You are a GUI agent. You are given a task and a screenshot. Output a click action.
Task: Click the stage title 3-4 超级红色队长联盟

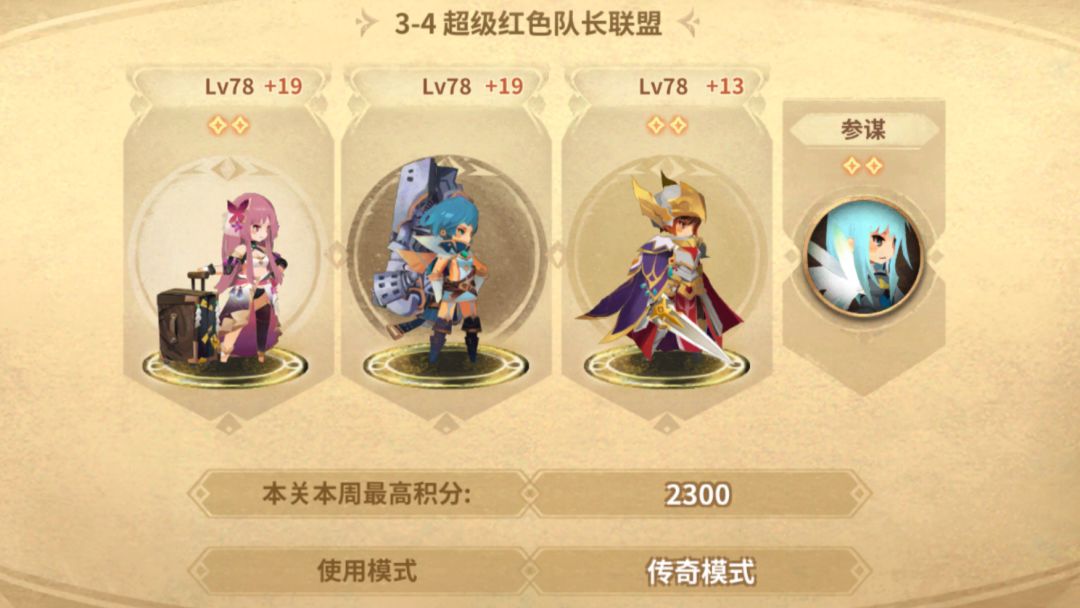pos(528,23)
